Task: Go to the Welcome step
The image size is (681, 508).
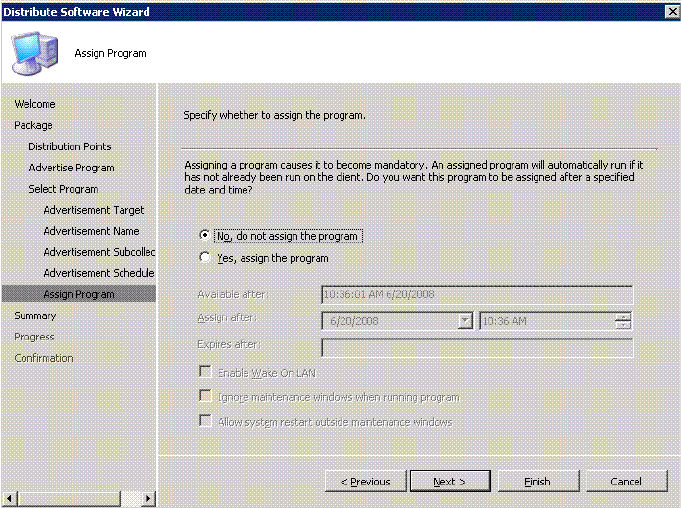Action: (35, 104)
